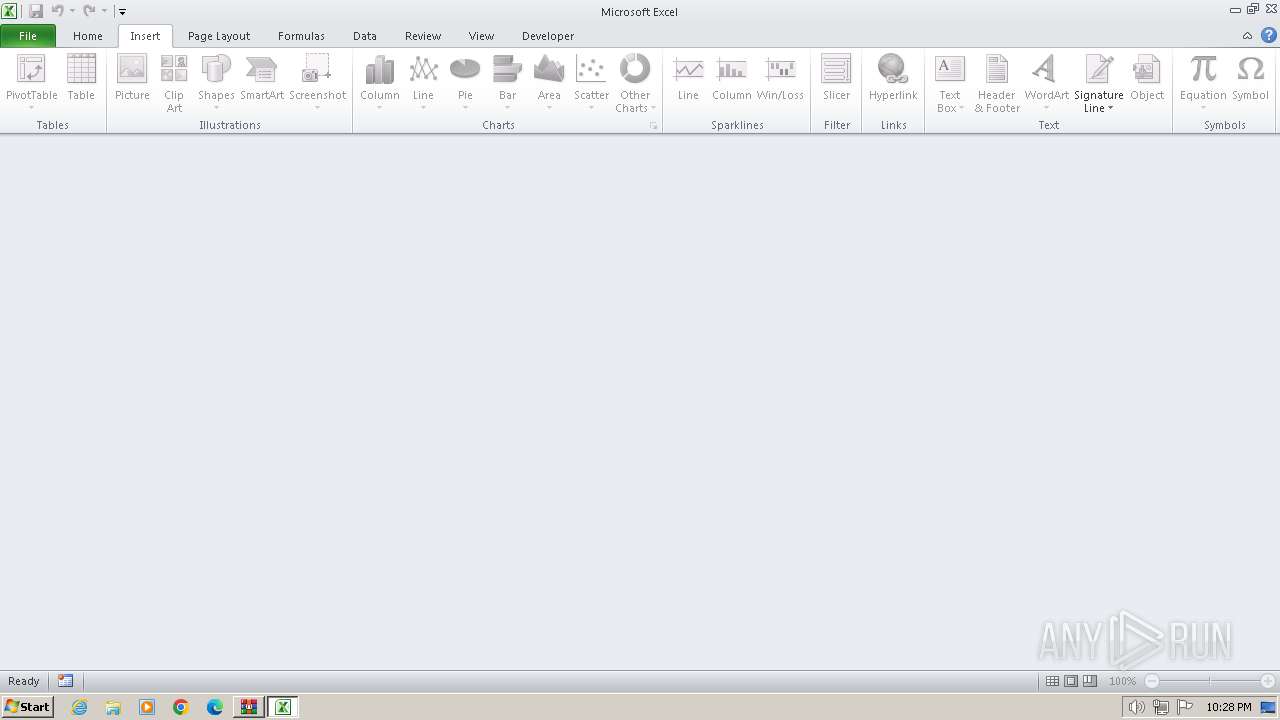Switch to the Formulas tab
1280x720 pixels.
[301, 36]
